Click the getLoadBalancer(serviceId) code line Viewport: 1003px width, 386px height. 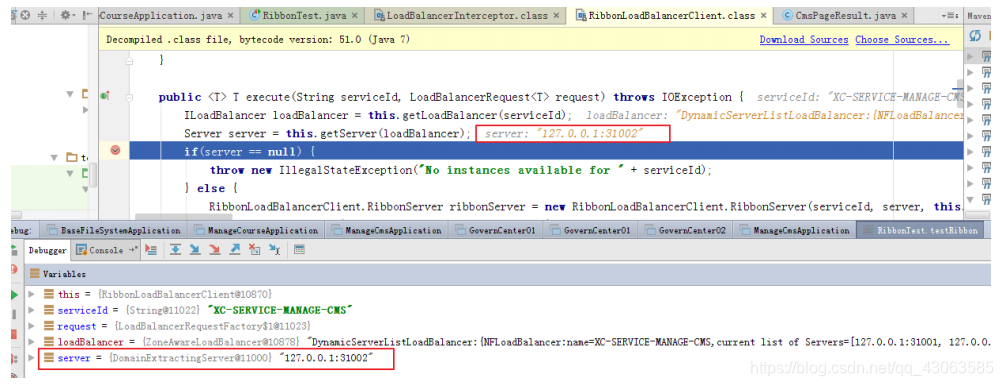point(378,116)
